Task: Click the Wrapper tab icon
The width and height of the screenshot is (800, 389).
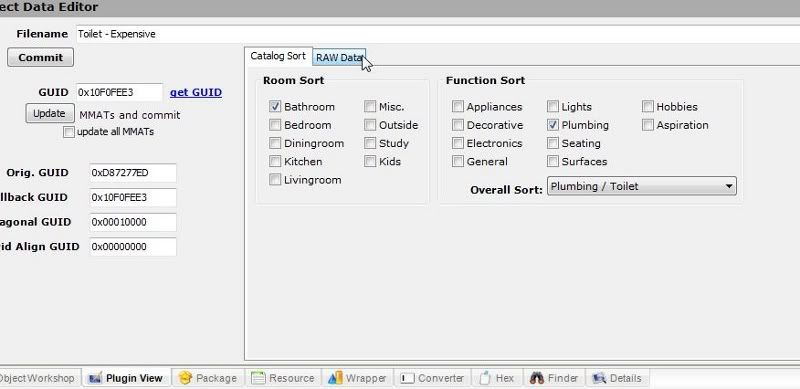Action: pyautogui.click(x=335, y=378)
